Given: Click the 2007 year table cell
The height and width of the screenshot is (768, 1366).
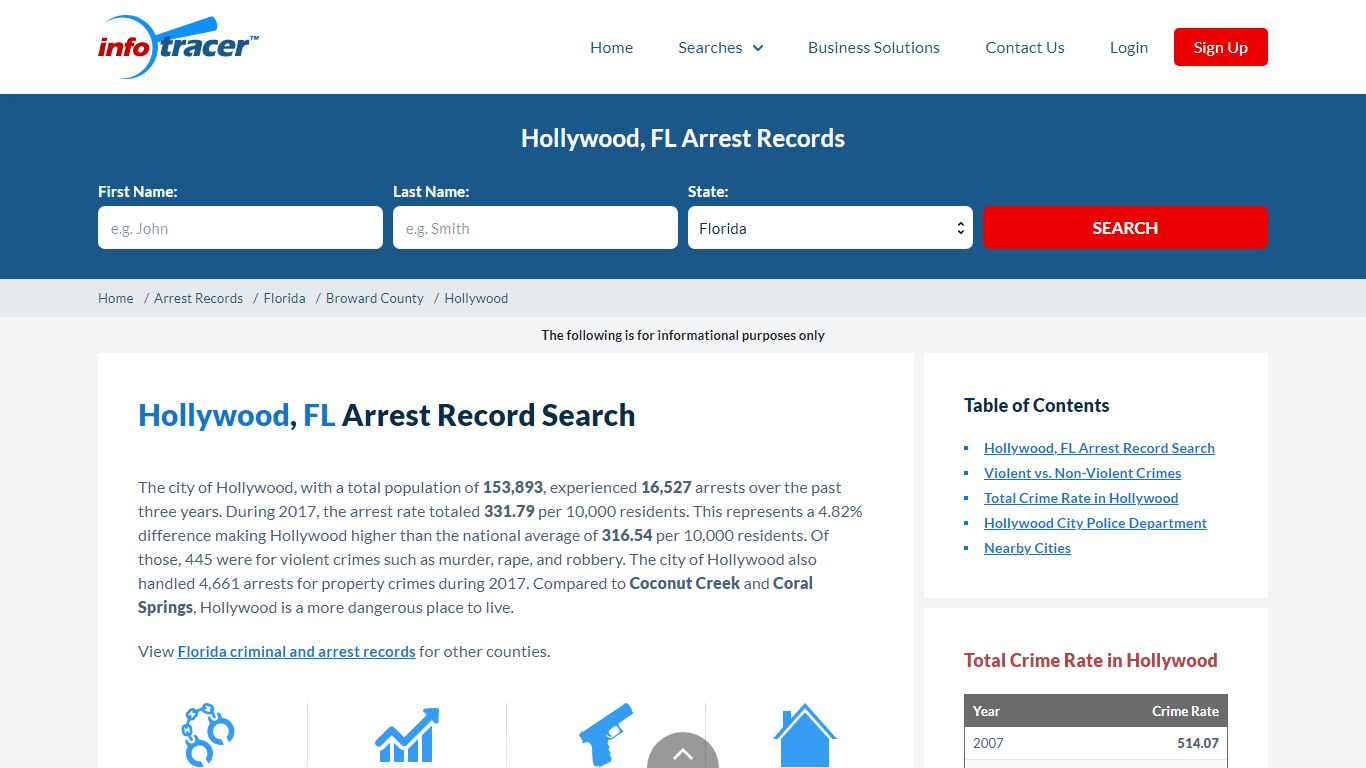Looking at the screenshot, I should pos(988,743).
